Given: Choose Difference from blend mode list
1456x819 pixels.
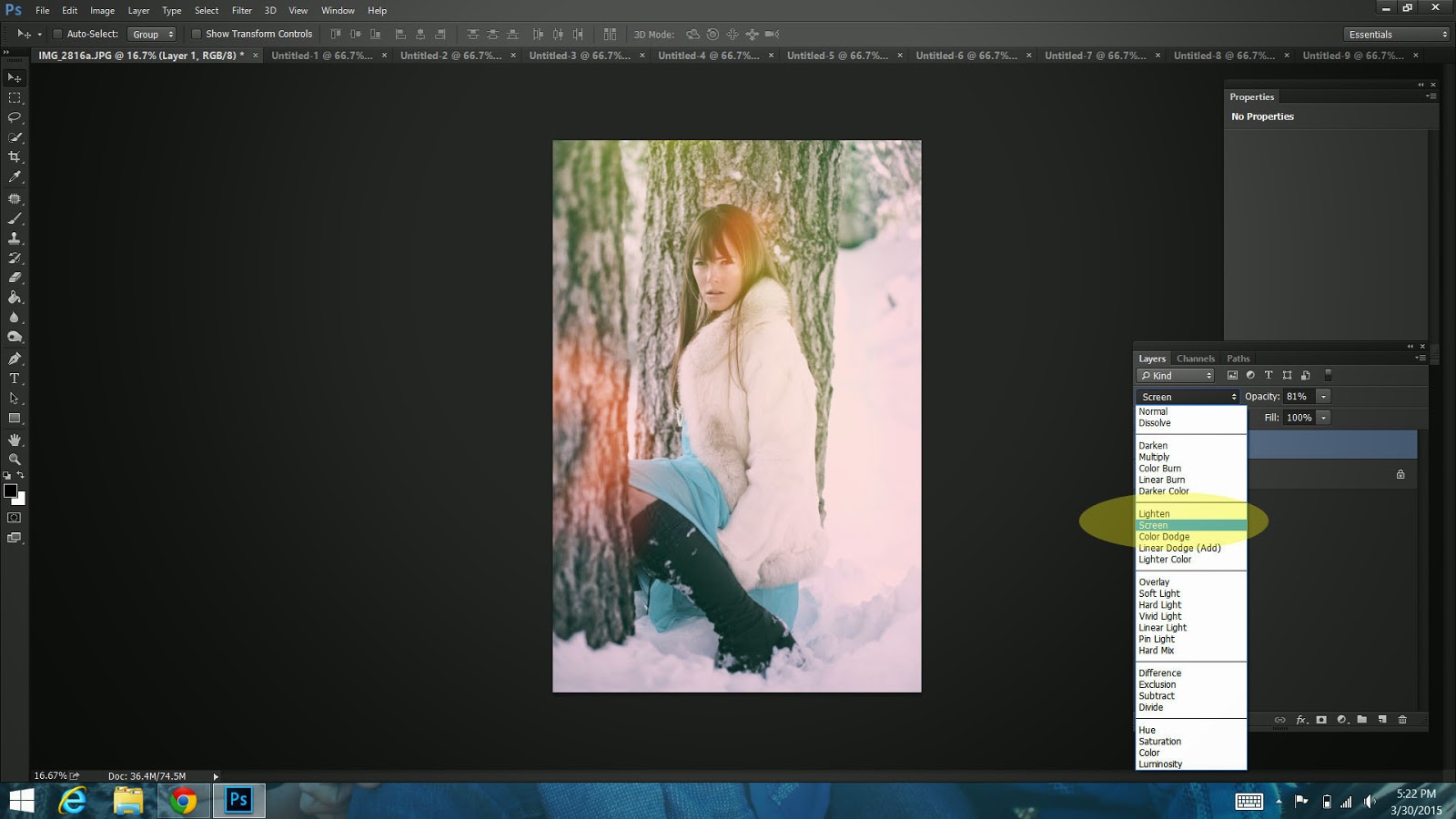Looking at the screenshot, I should 1191,673.
